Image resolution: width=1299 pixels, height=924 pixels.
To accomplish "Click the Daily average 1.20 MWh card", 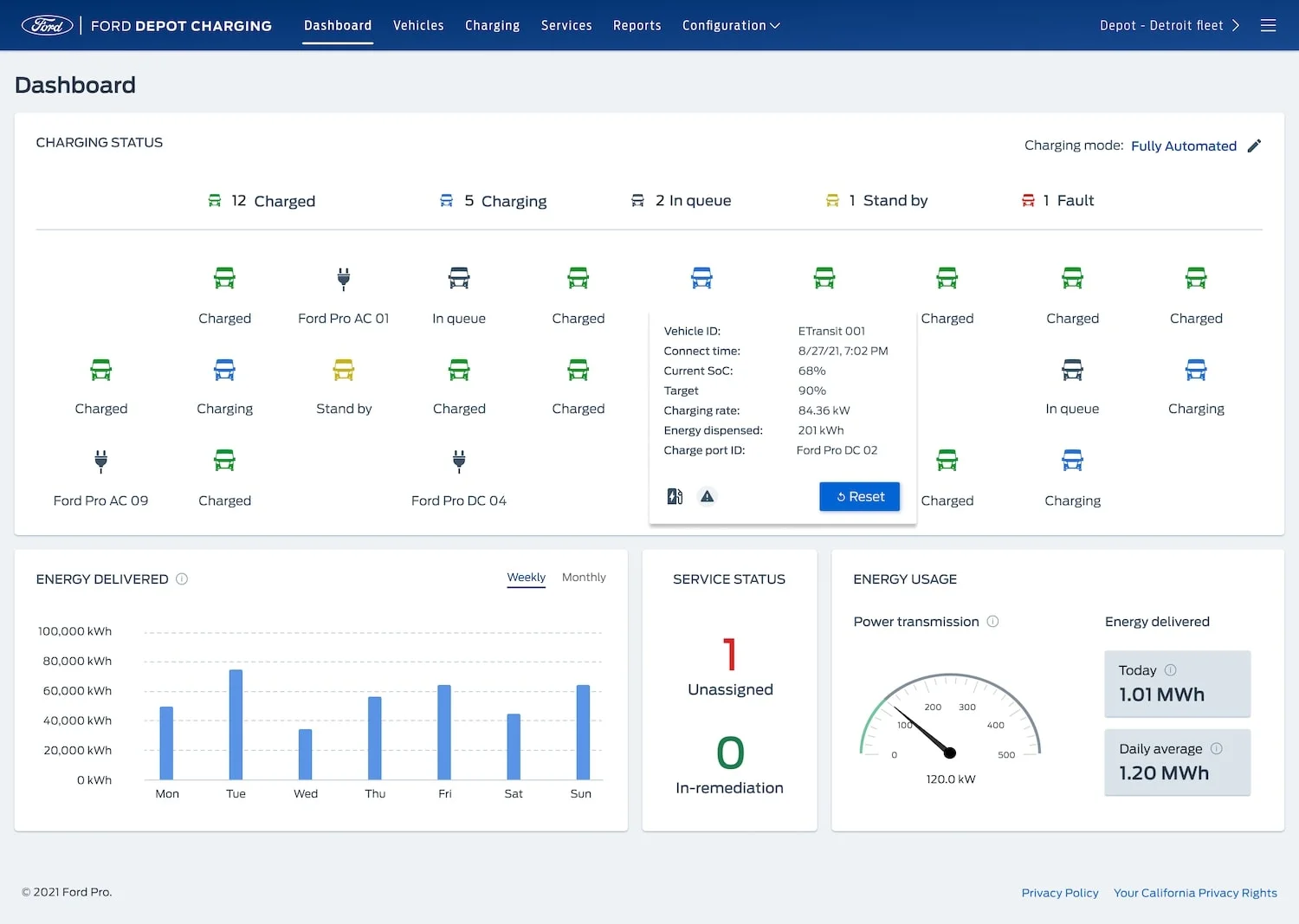I will (x=1177, y=762).
